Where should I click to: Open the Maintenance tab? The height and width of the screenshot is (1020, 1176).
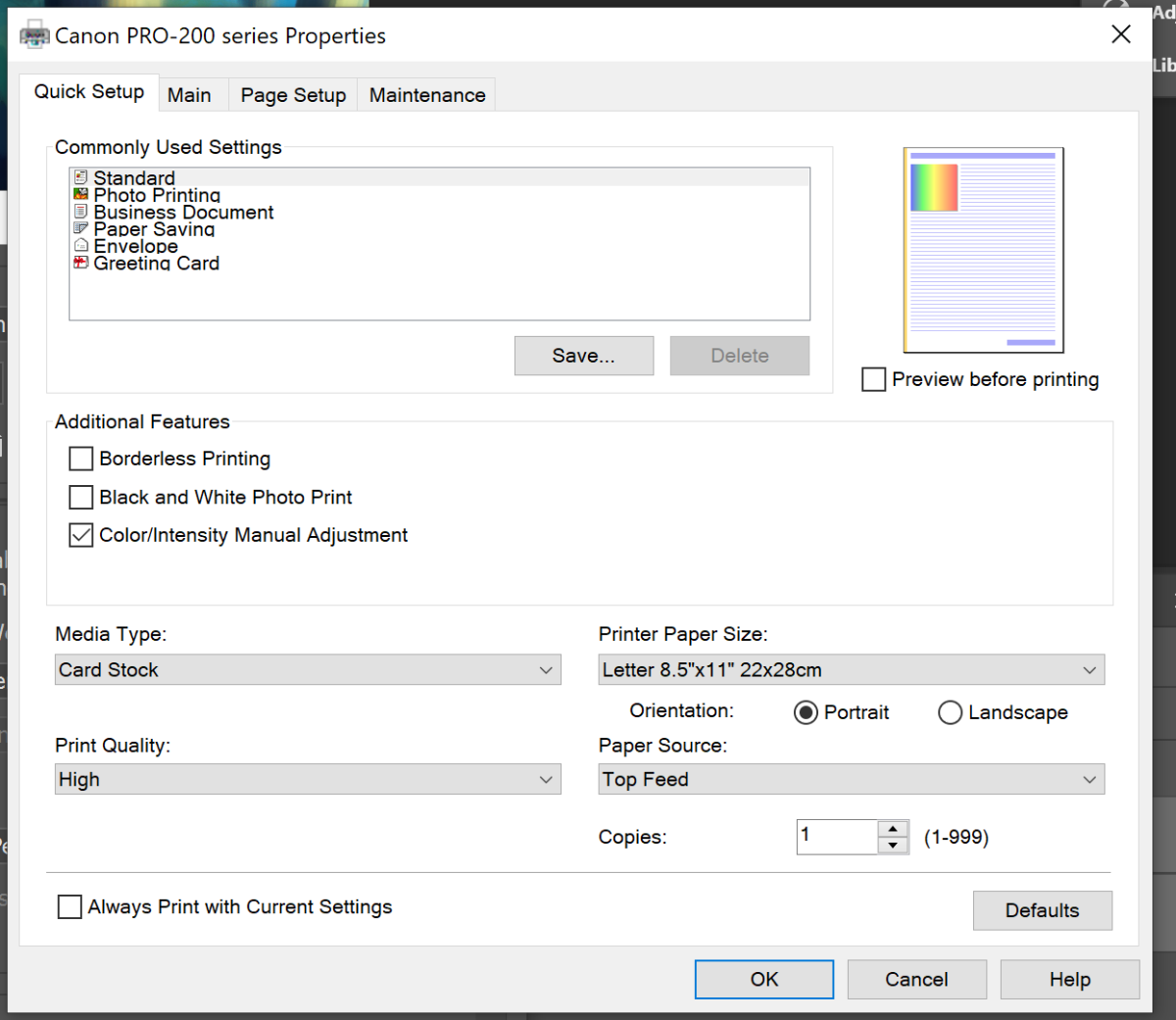(x=427, y=95)
